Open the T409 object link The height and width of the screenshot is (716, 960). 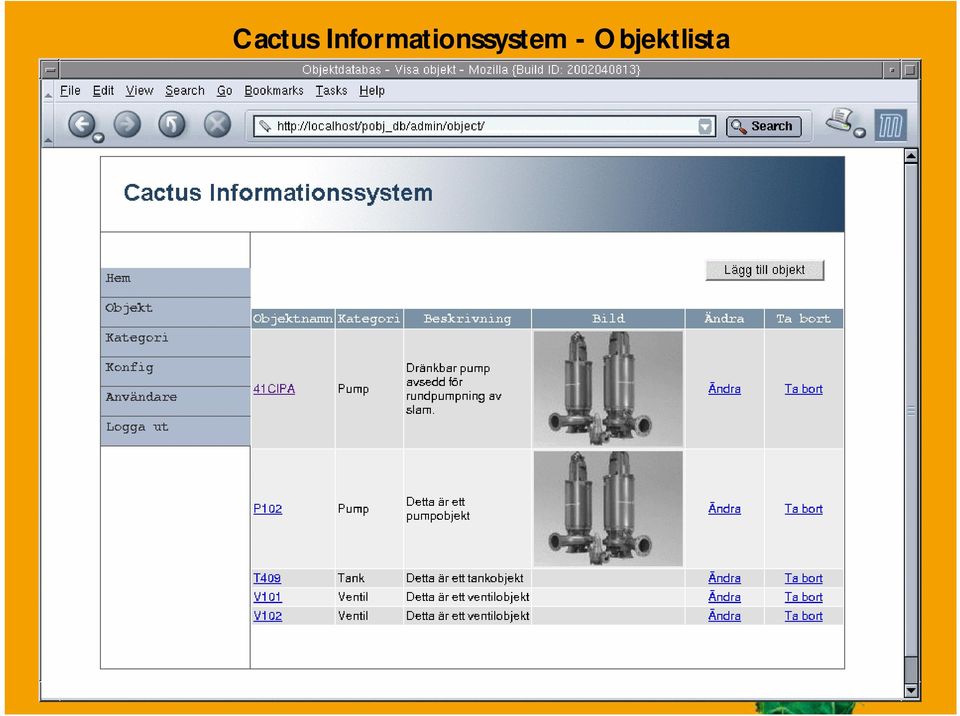coord(267,578)
